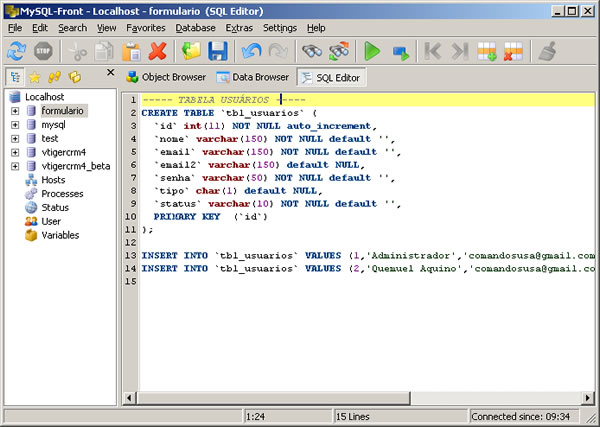Viewport: 600px width, 427px height.
Task: Click the Redo arrow icon
Action: [x=278, y=51]
